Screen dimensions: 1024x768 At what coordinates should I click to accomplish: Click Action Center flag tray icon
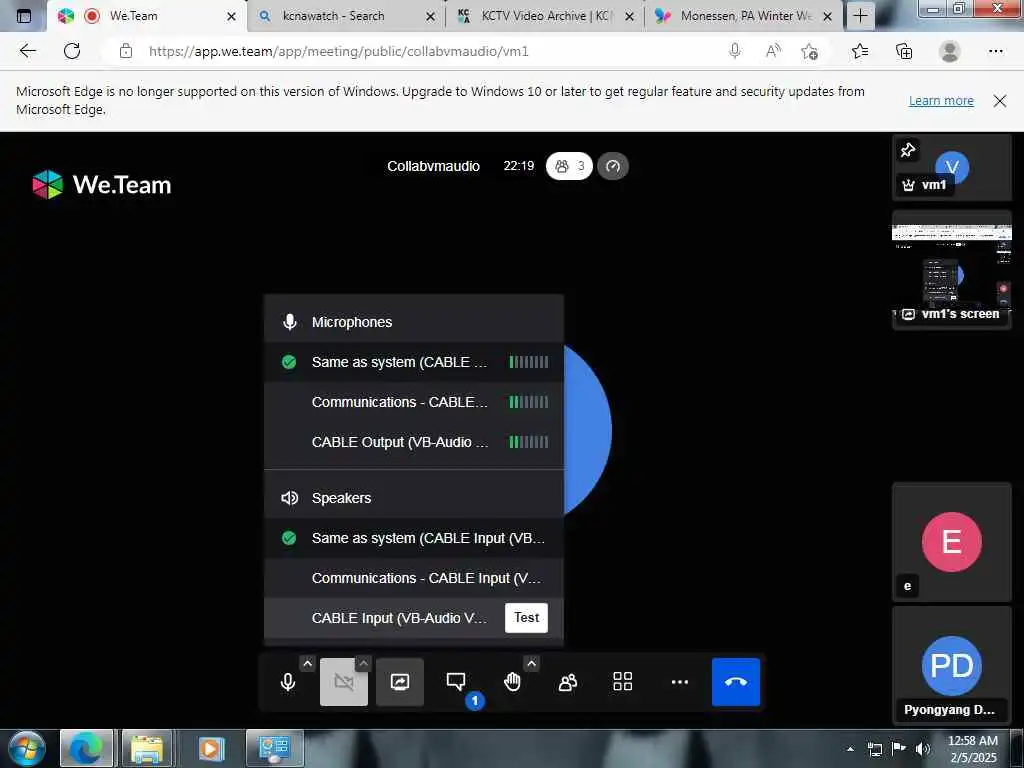point(899,749)
